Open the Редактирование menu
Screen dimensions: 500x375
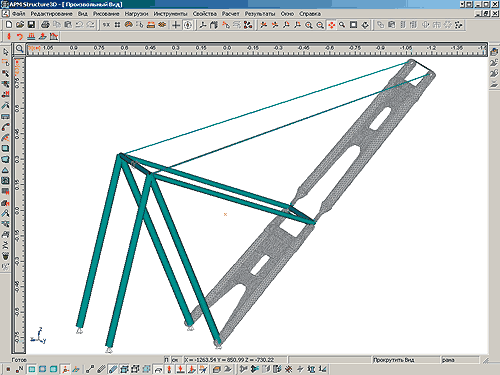pos(51,14)
